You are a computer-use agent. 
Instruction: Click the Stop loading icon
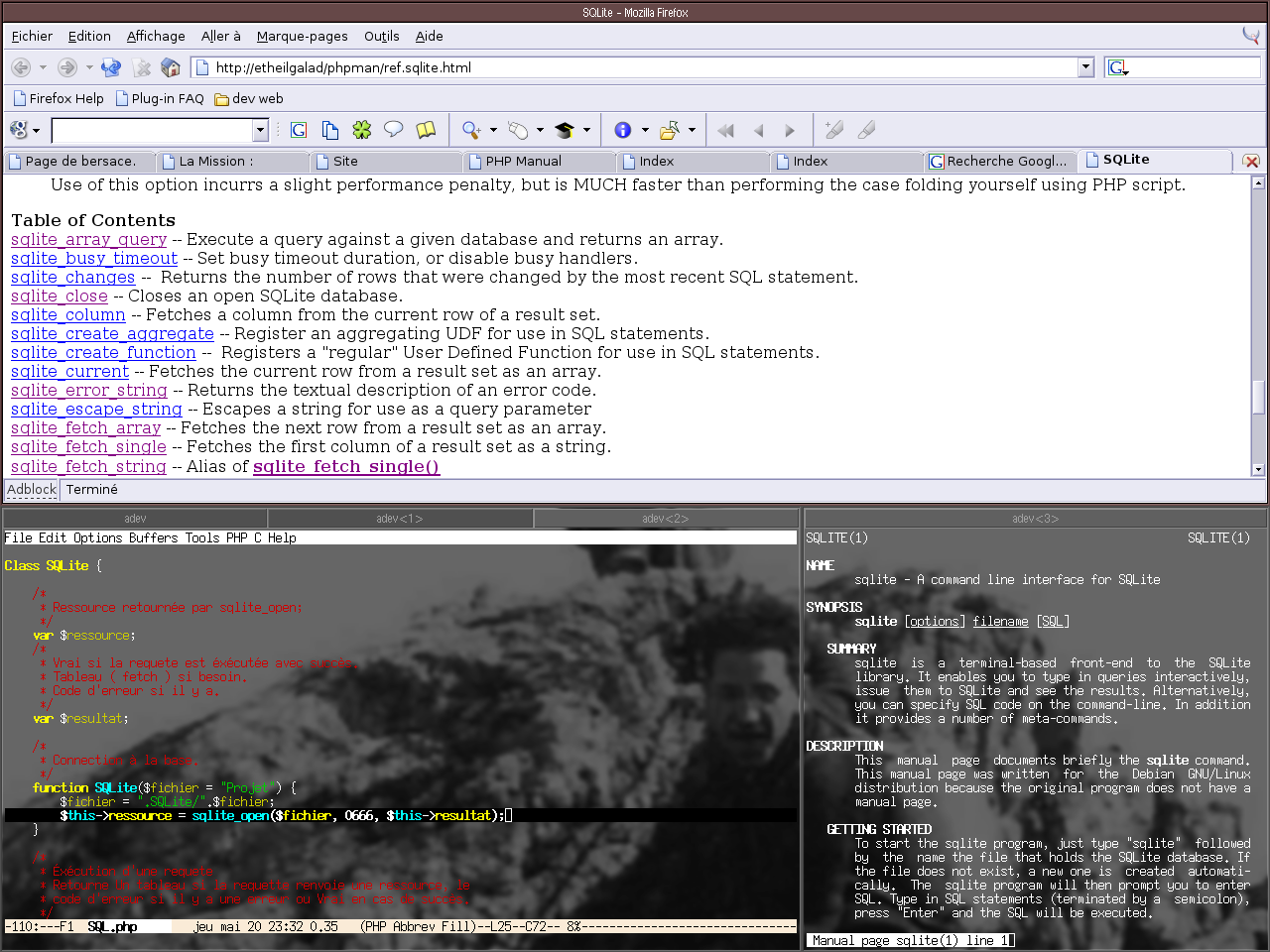[x=142, y=67]
